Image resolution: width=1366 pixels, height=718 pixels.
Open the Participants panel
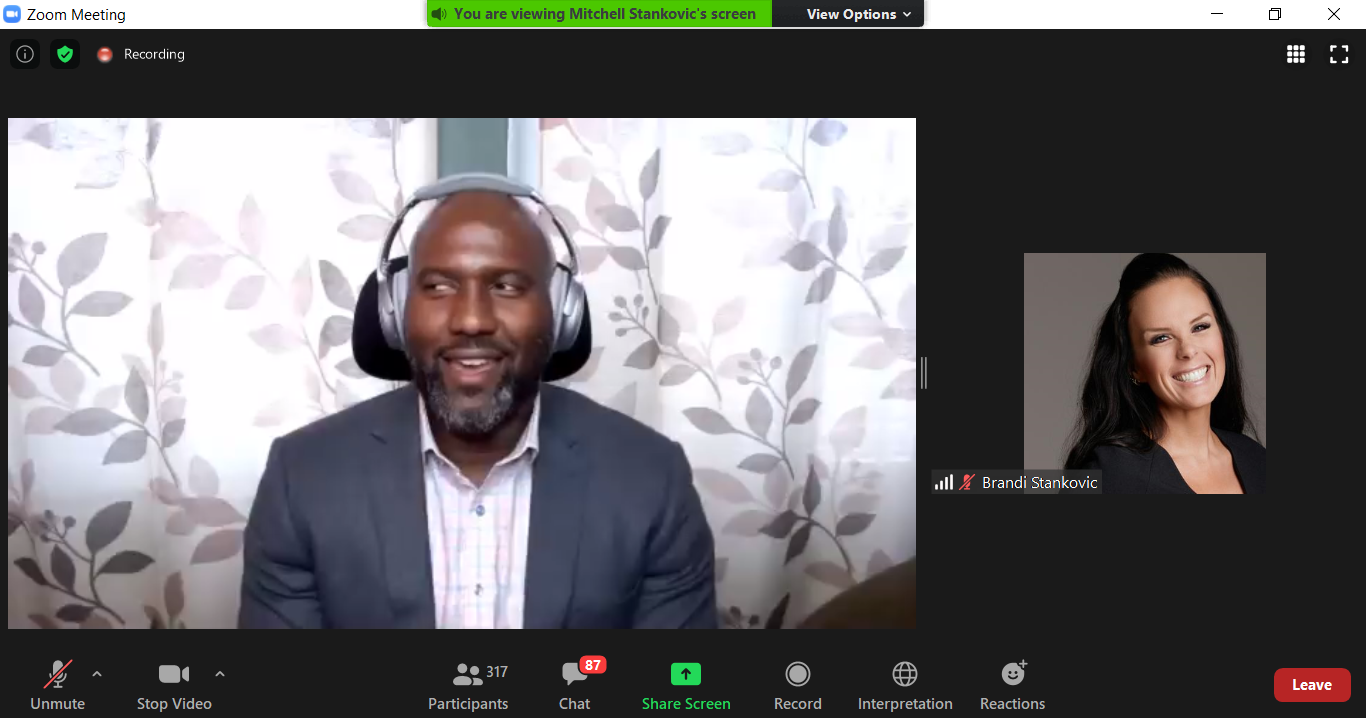468,686
